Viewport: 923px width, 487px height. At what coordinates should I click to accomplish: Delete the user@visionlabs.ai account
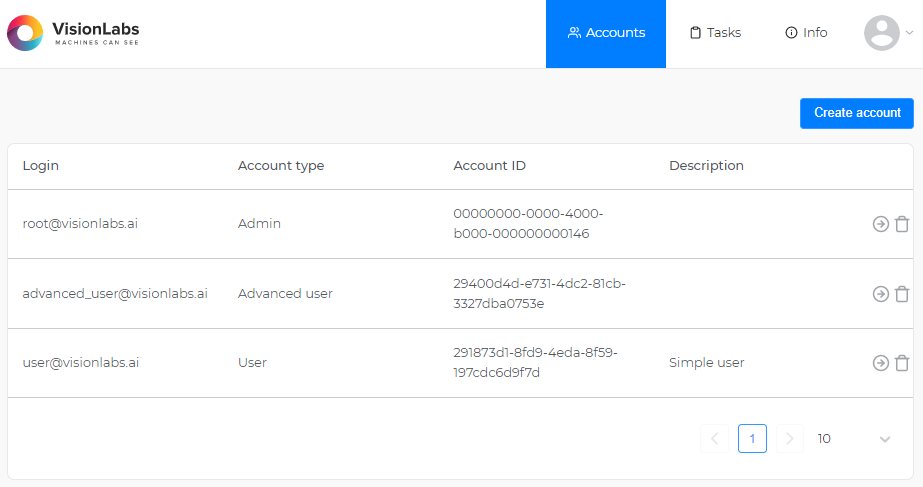[x=902, y=363]
